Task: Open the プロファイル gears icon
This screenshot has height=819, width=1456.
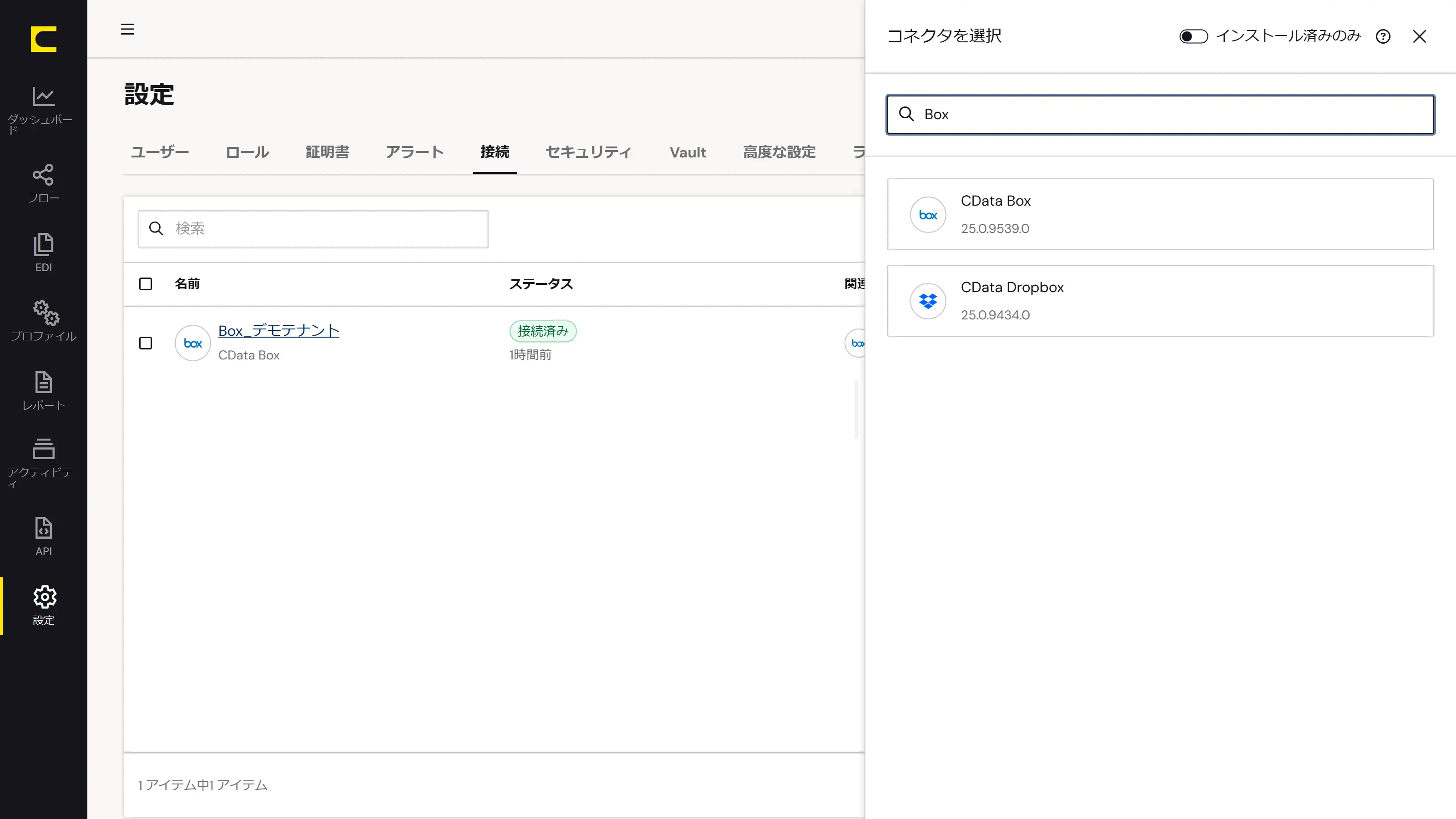Action: [x=46, y=313]
